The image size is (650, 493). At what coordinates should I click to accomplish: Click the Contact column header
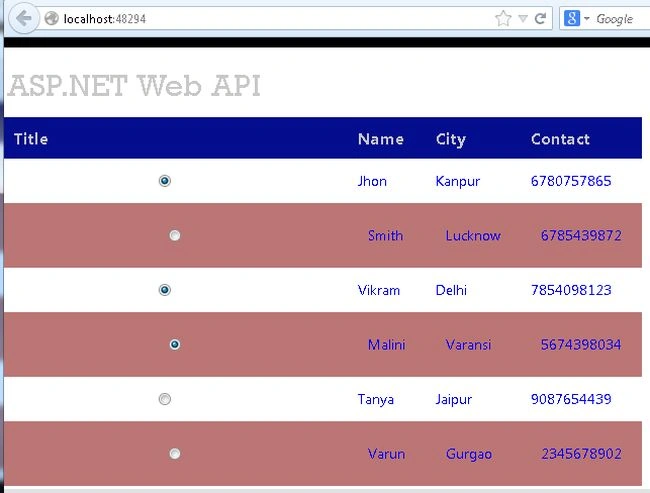[x=560, y=139]
